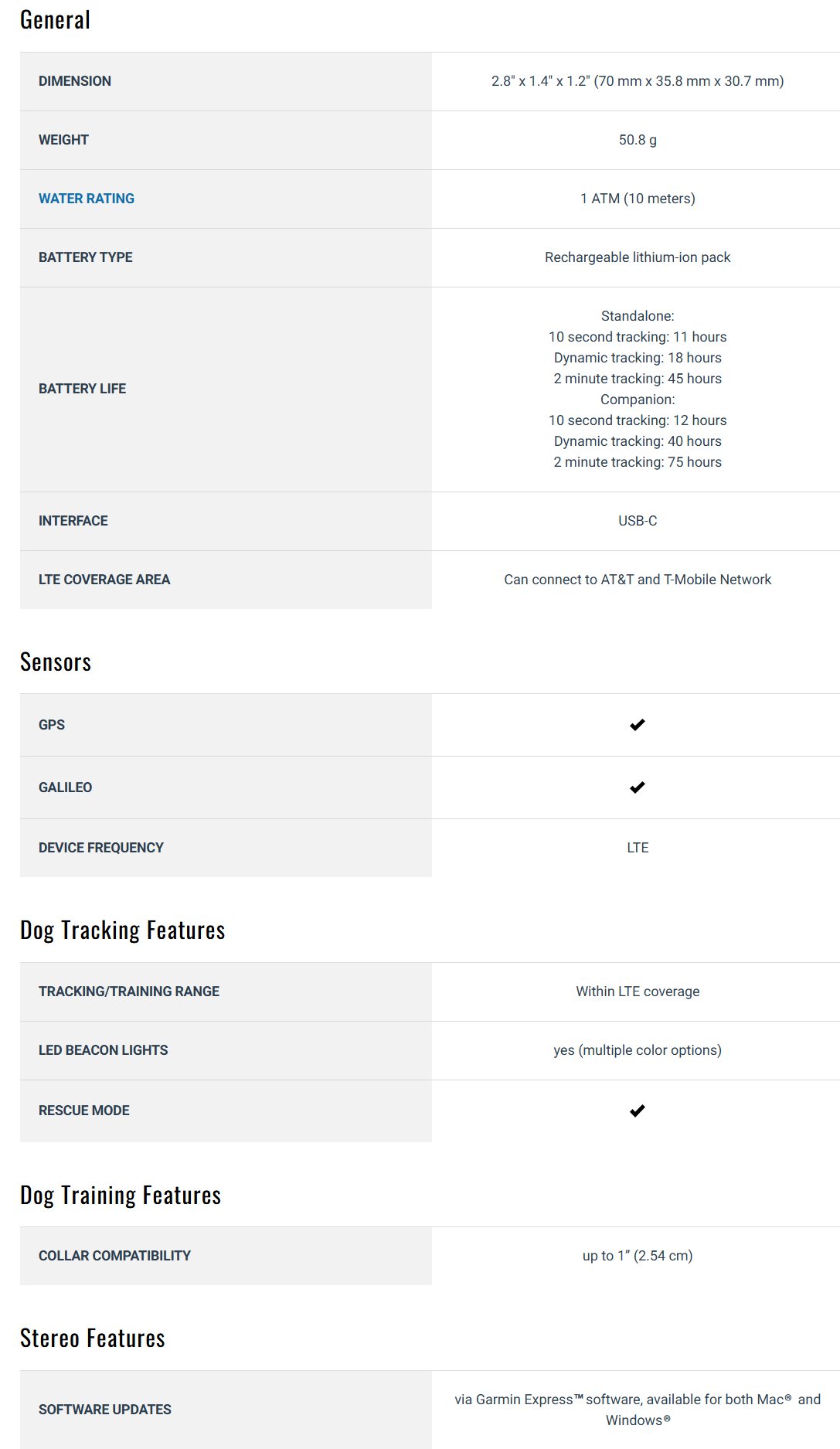Click the COLLAR COMPATIBILITY label
840x1449 pixels.
coord(114,1256)
